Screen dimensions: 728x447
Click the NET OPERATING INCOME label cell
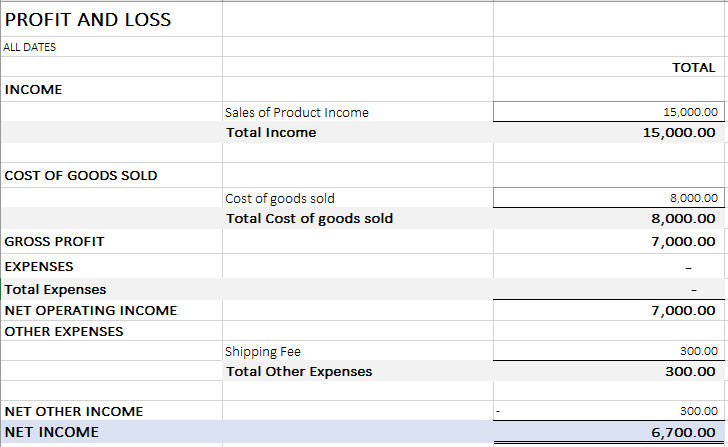point(91,310)
